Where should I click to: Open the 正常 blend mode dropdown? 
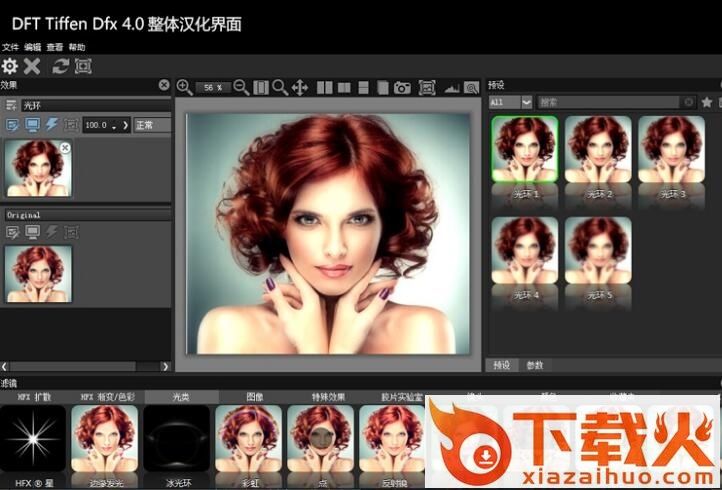(x=152, y=125)
